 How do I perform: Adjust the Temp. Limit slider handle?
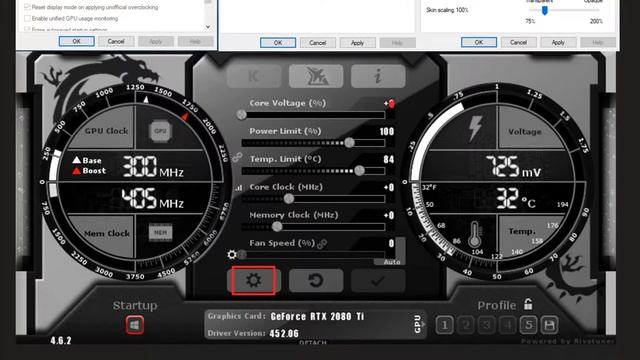(359, 171)
